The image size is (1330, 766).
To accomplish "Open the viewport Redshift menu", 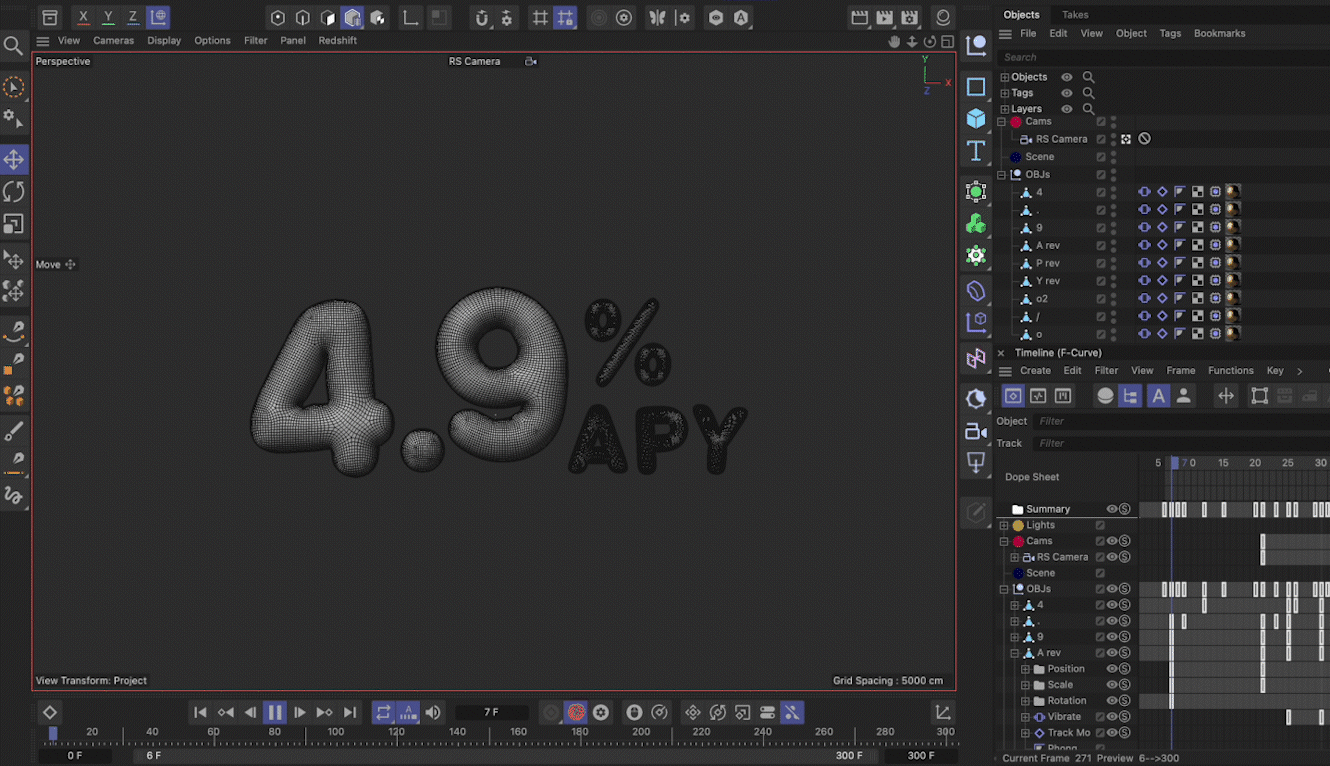I will [x=338, y=41].
